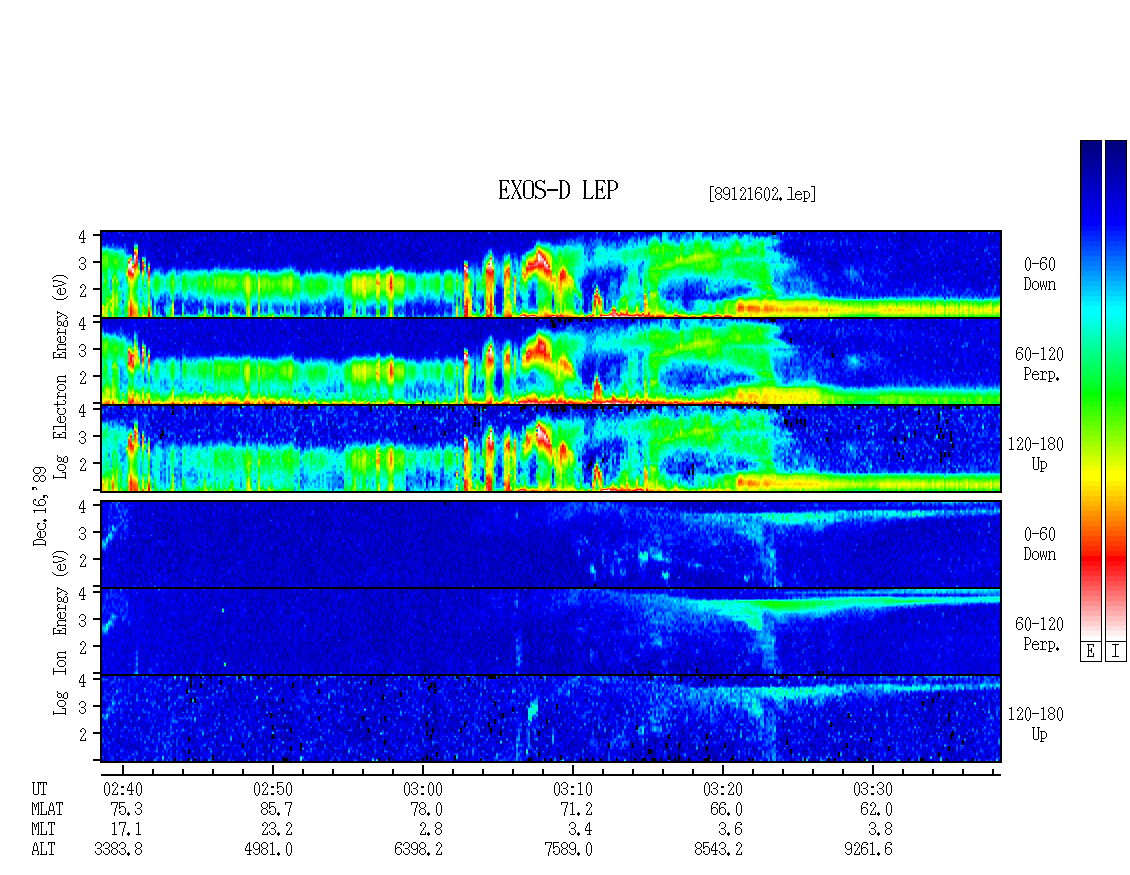The image size is (1130, 875).
Task: Click the MLT value 17.1
Action: click(x=126, y=830)
